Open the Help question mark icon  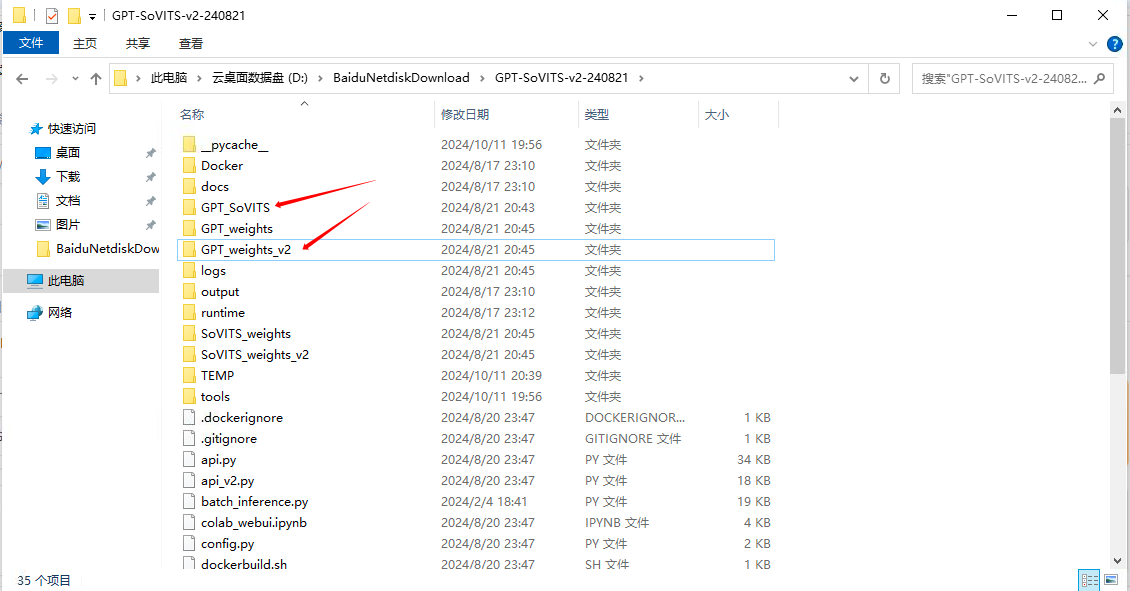point(1114,43)
